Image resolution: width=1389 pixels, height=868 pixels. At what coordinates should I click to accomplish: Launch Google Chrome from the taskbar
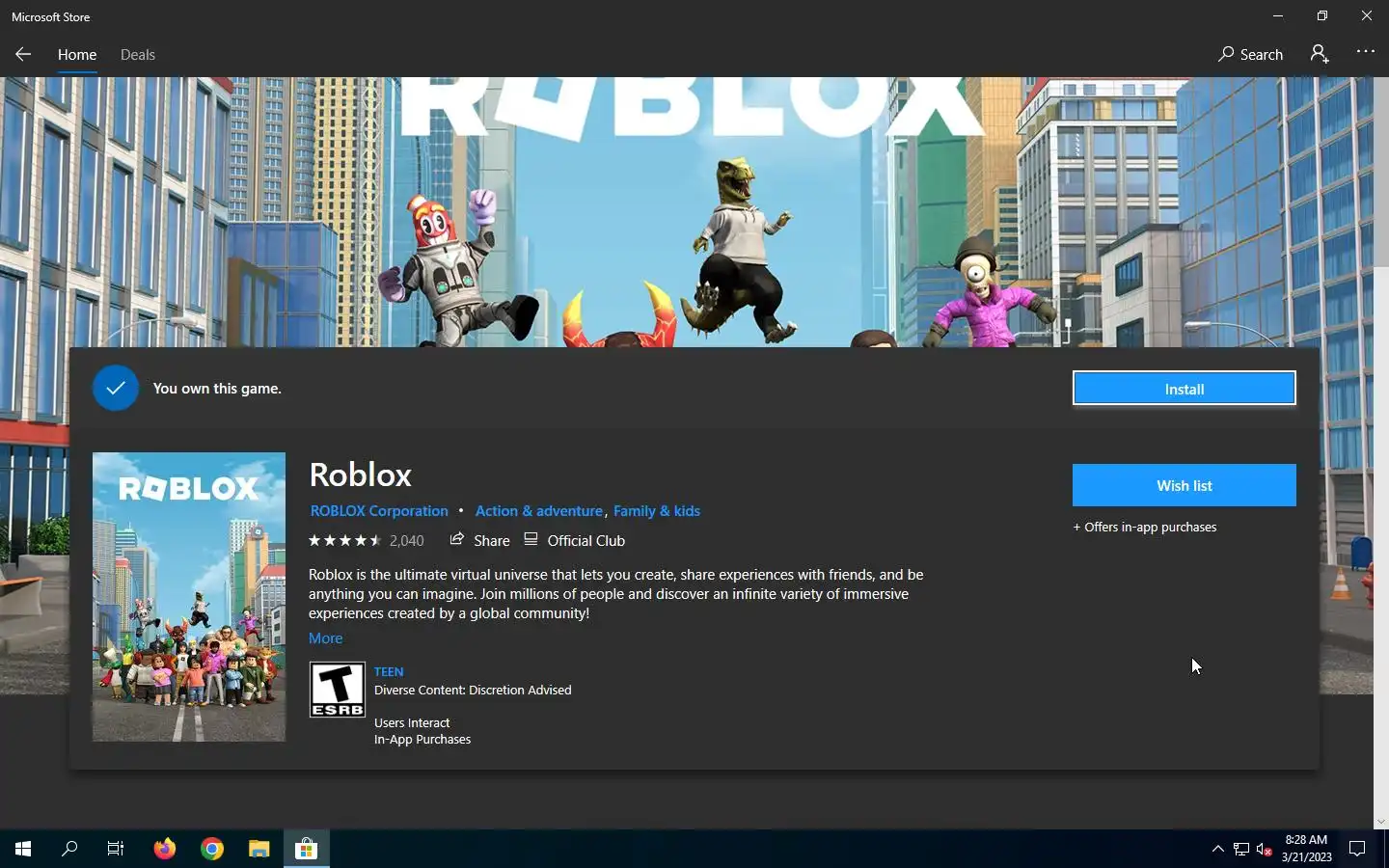212,849
